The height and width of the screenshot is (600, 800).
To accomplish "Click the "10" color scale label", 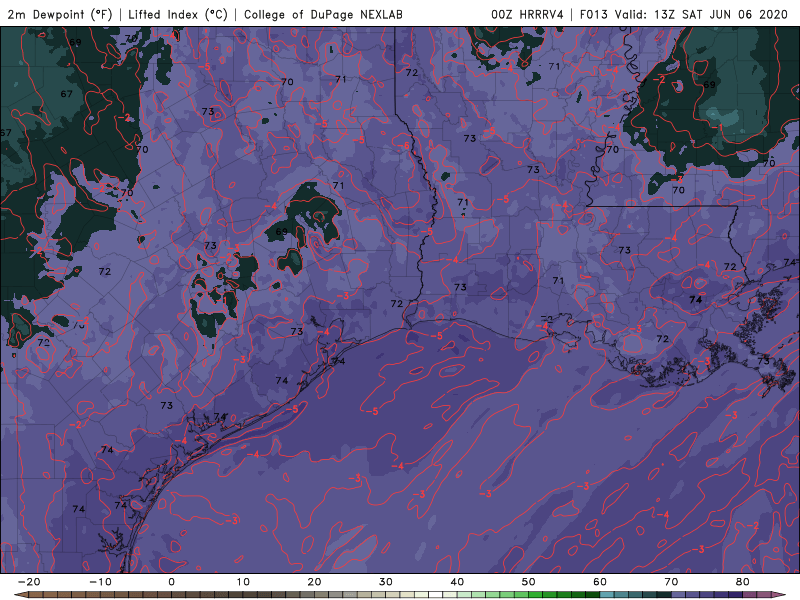I will [243, 582].
